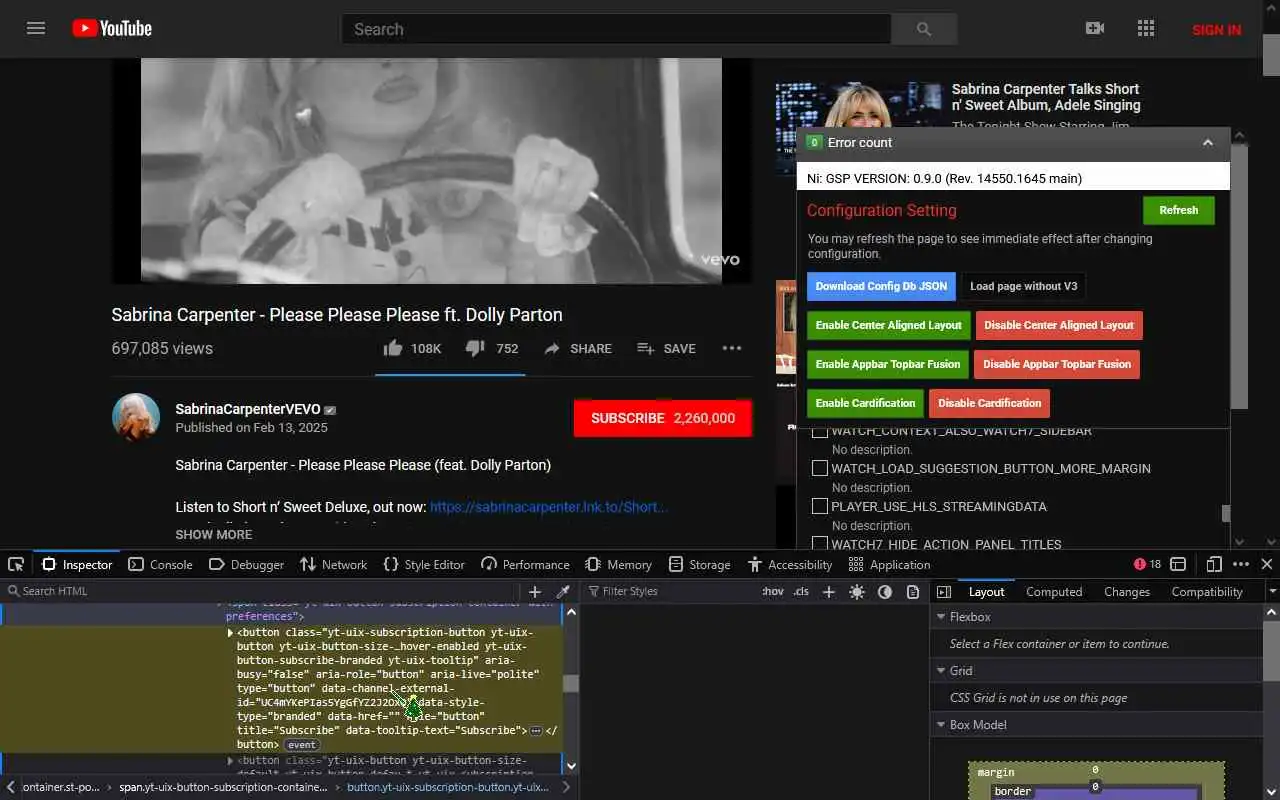Collapse the Grid section

[x=941, y=671]
